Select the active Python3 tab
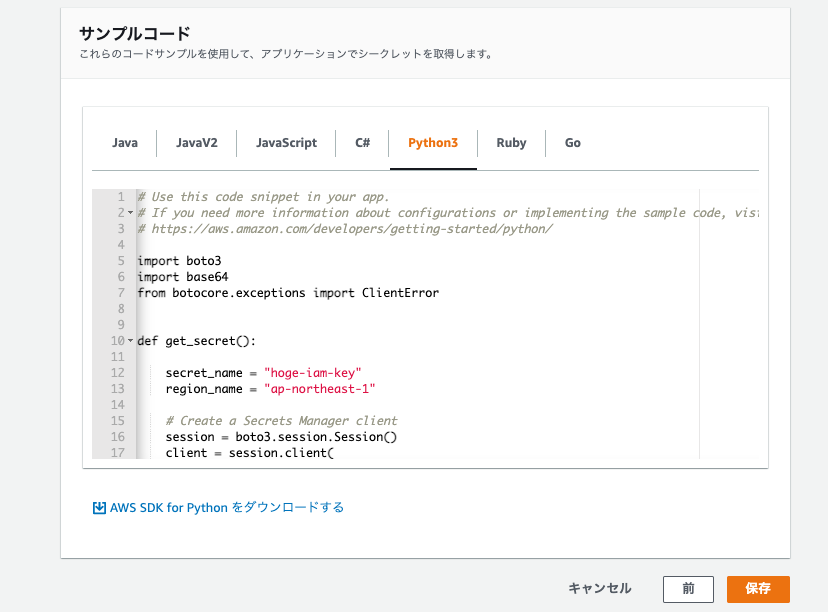828x612 pixels. 433,143
